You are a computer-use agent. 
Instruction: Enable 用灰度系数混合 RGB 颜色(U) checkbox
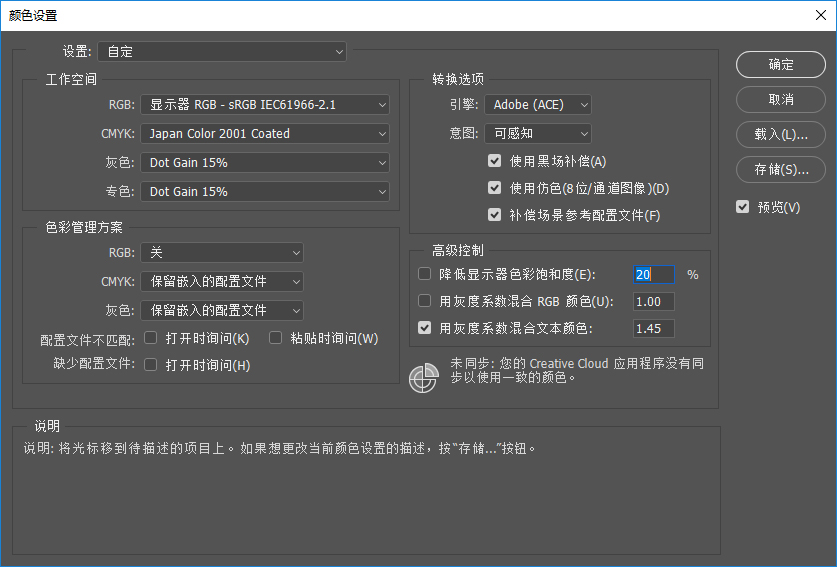[x=424, y=301]
